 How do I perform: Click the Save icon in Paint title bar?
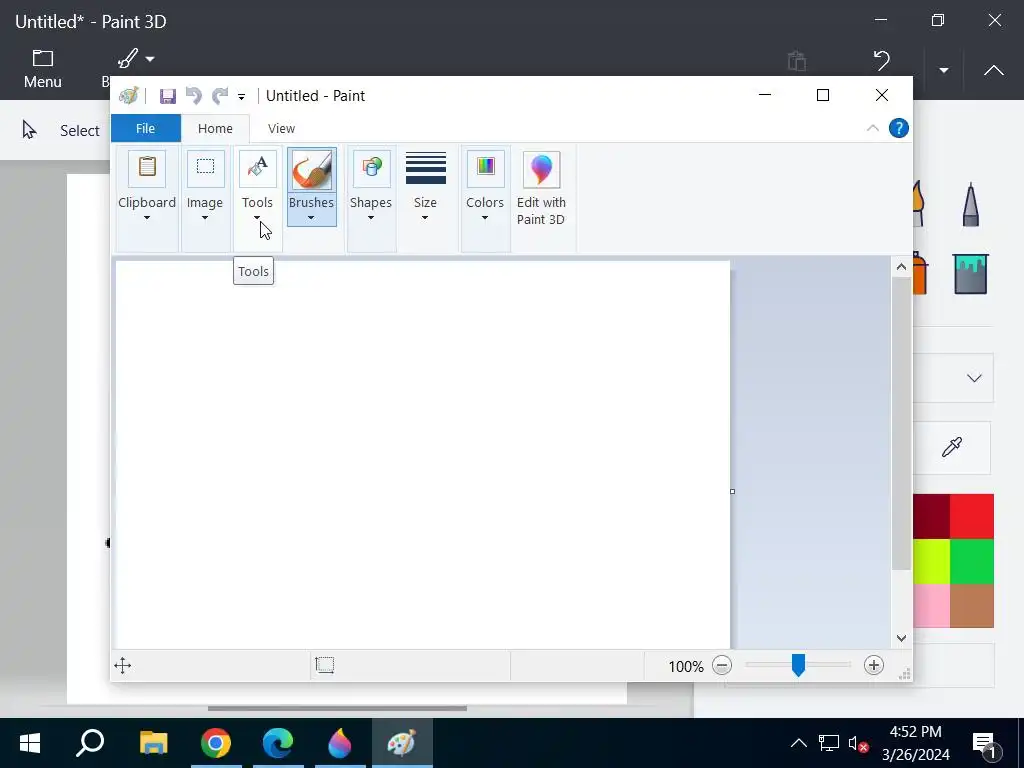[168, 97]
